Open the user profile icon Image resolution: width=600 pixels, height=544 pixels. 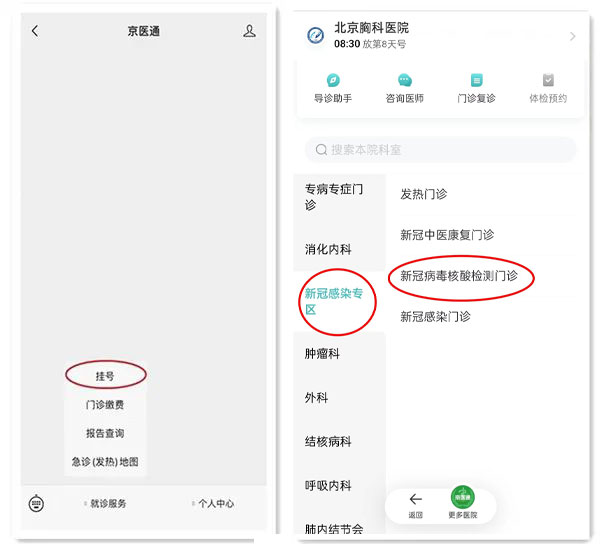249,31
